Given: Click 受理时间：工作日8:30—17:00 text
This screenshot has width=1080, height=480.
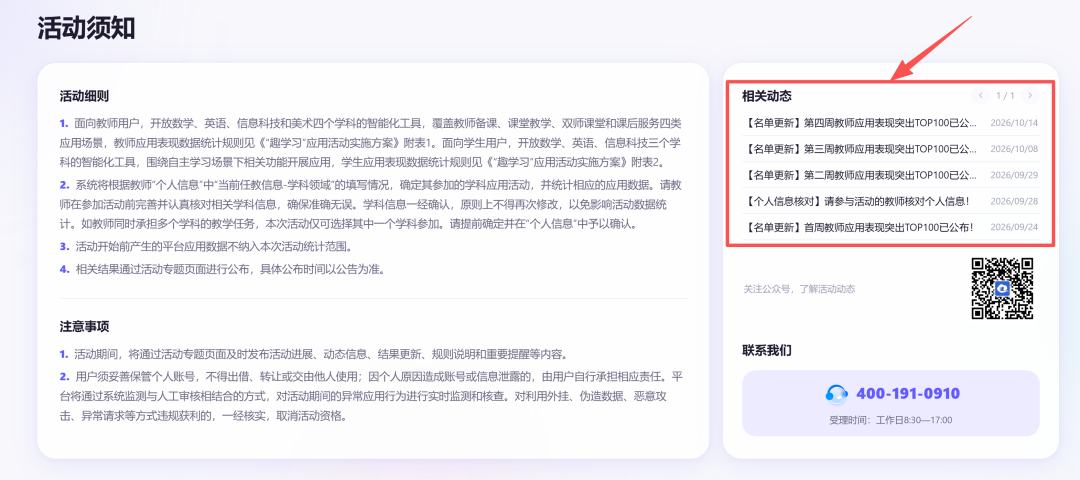Looking at the screenshot, I should click(891, 420).
